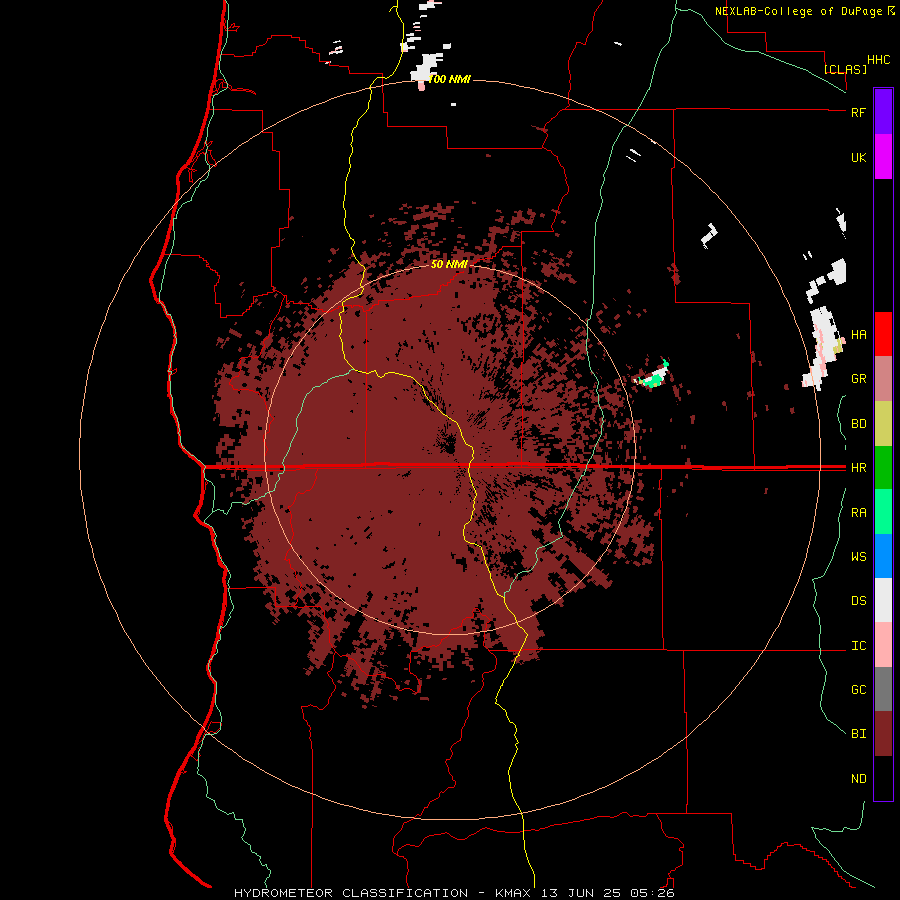Click the 05:26 timestamp
The height and width of the screenshot is (900, 900).
click(x=651, y=893)
